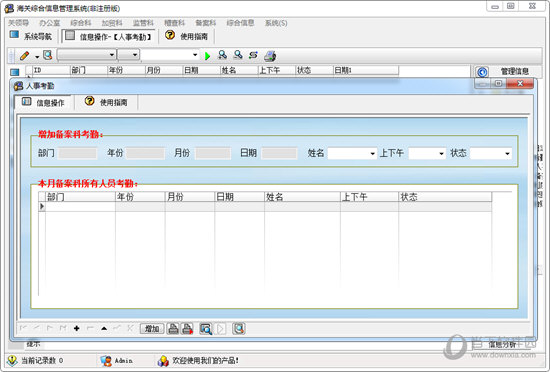Viewport: 550px width, 372px height.
Task: Select the row indicator arrow in lower grid
Action: (x=42, y=207)
